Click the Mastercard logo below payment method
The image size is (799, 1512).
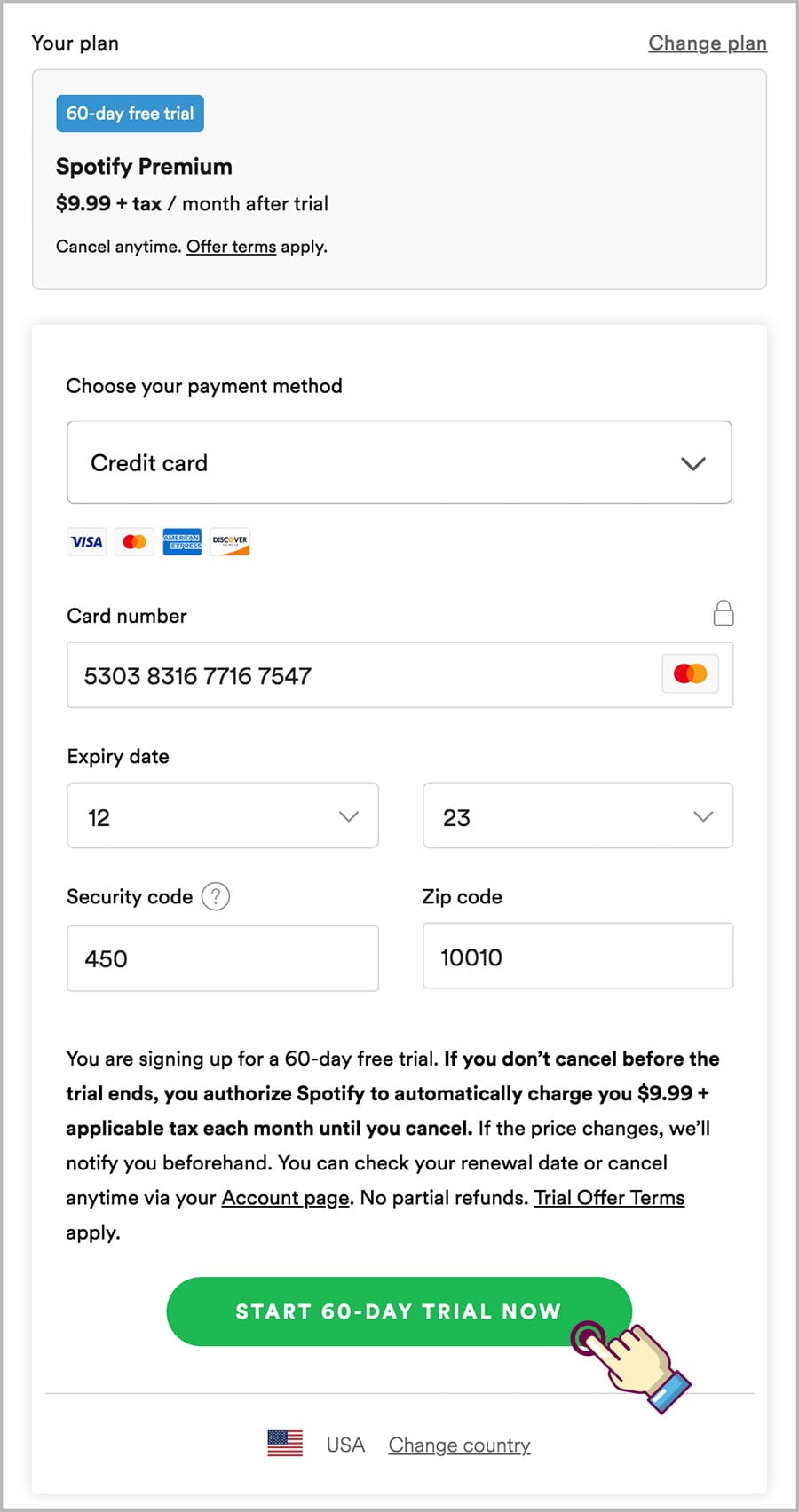click(134, 541)
